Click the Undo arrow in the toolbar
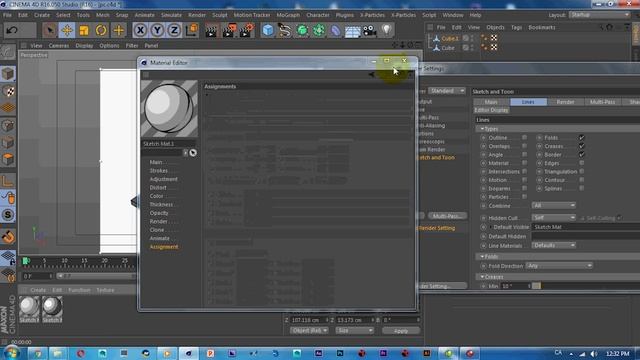Image resolution: width=640 pixels, height=360 pixels. point(12,30)
